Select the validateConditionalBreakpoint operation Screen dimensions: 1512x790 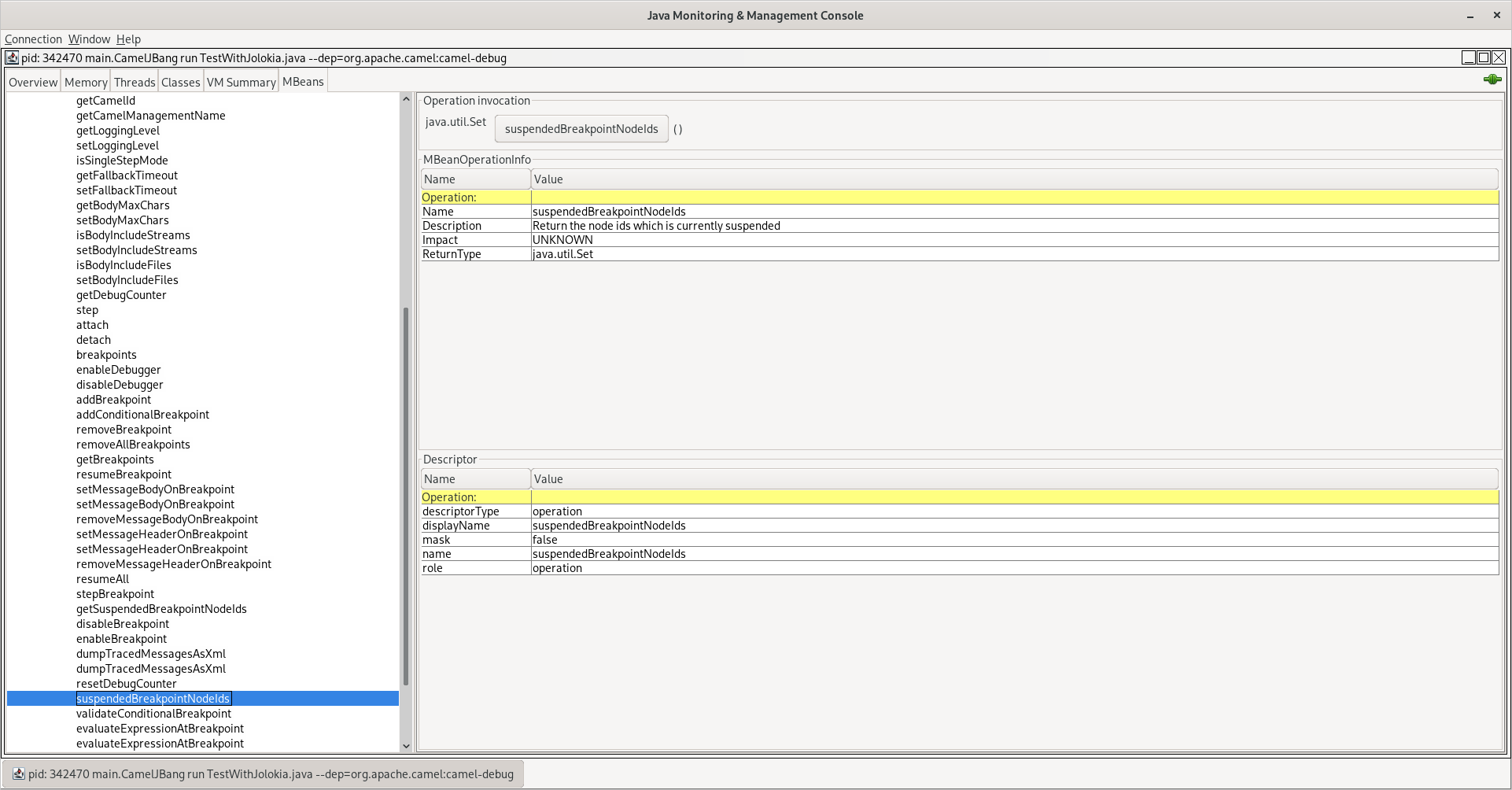coord(153,713)
